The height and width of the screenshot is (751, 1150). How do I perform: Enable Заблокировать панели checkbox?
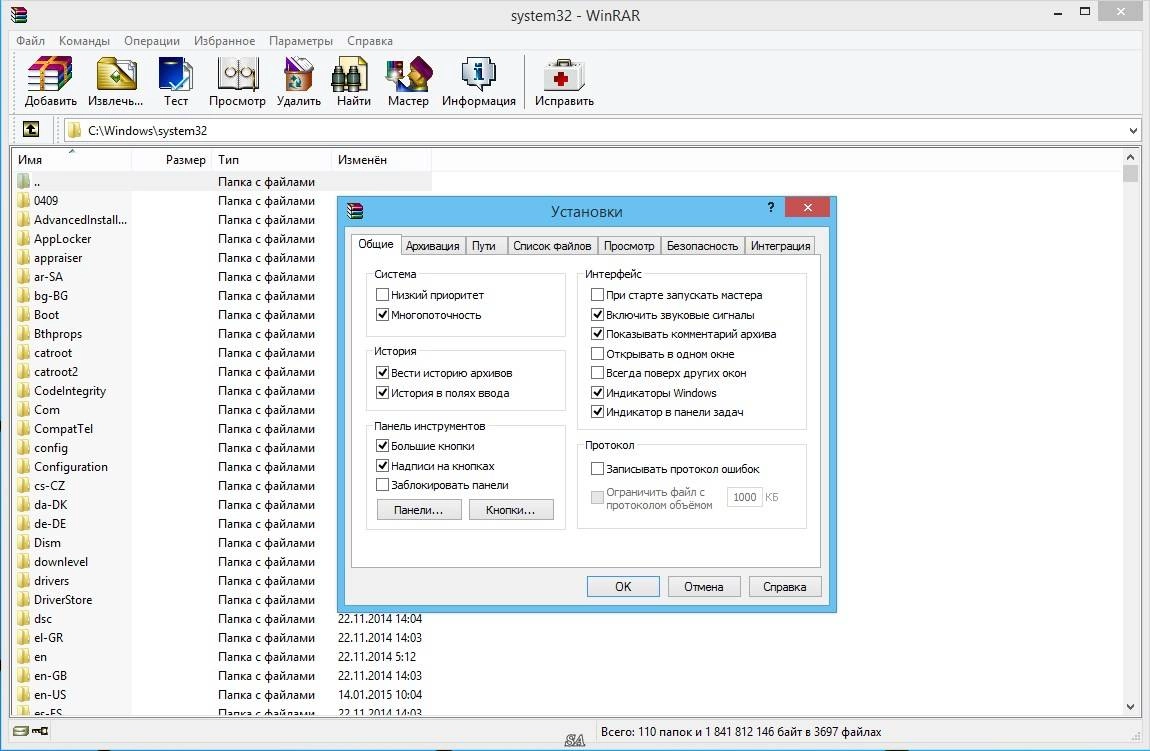tap(382, 485)
